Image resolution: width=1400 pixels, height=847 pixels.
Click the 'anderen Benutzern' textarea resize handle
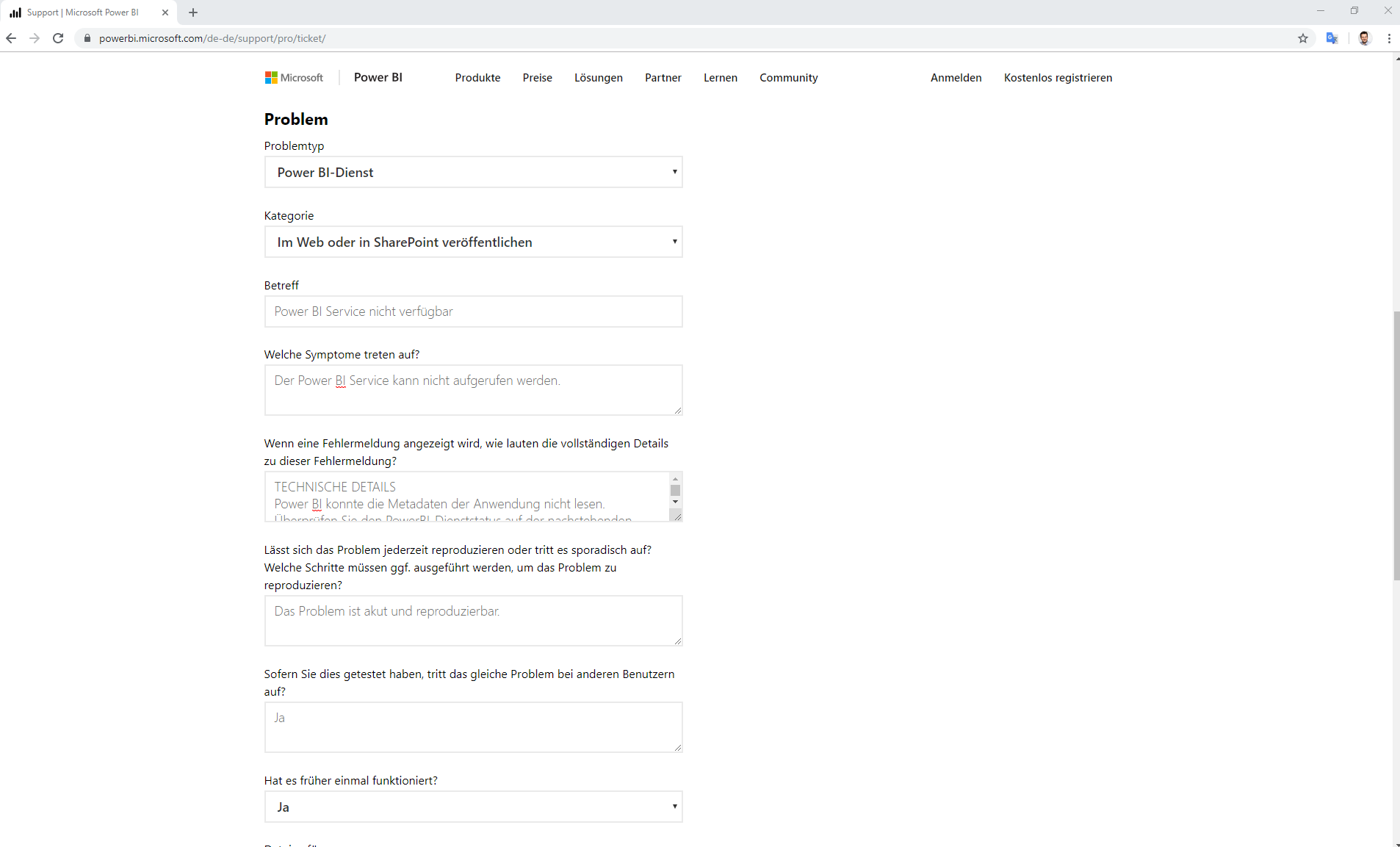(678, 748)
